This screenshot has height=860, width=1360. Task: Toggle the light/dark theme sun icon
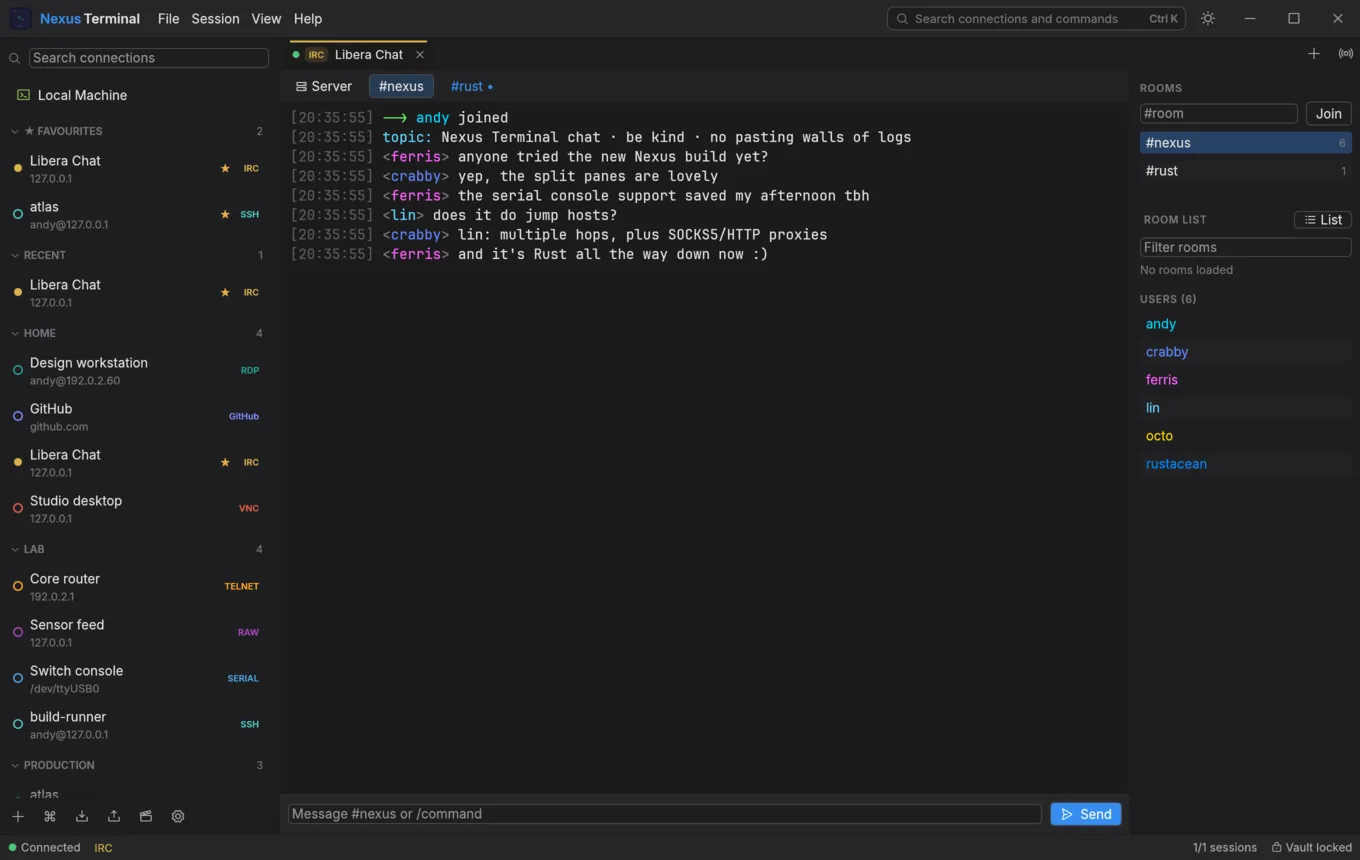click(x=1208, y=18)
